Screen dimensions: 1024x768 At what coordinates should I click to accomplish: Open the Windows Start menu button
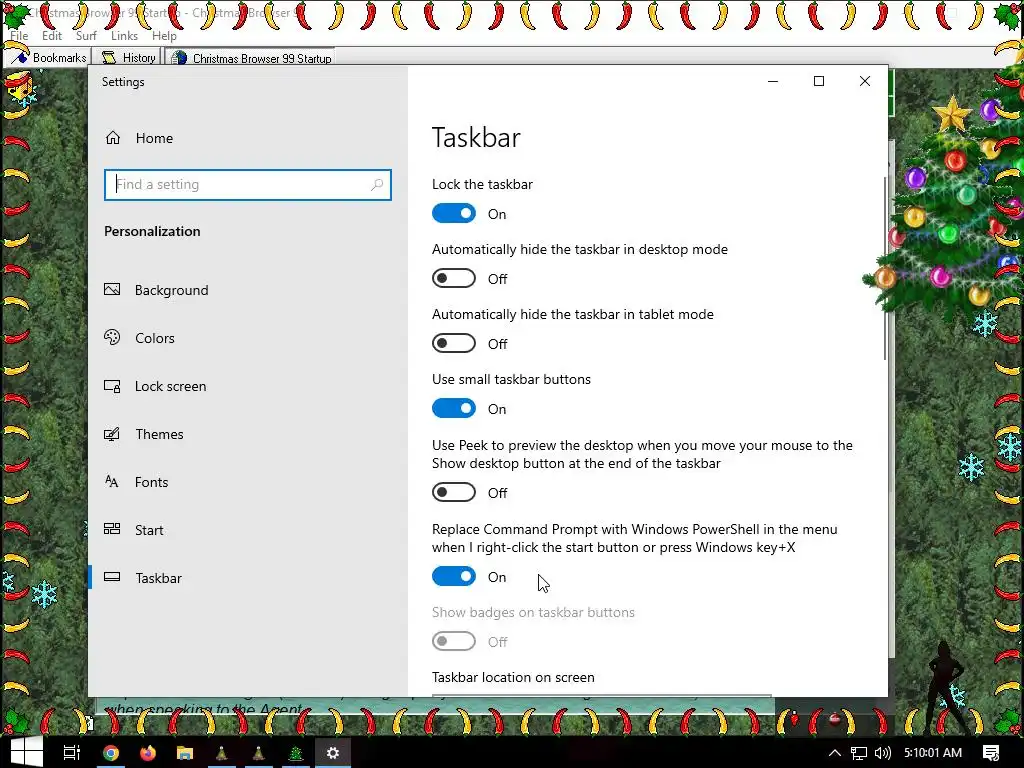(26, 752)
